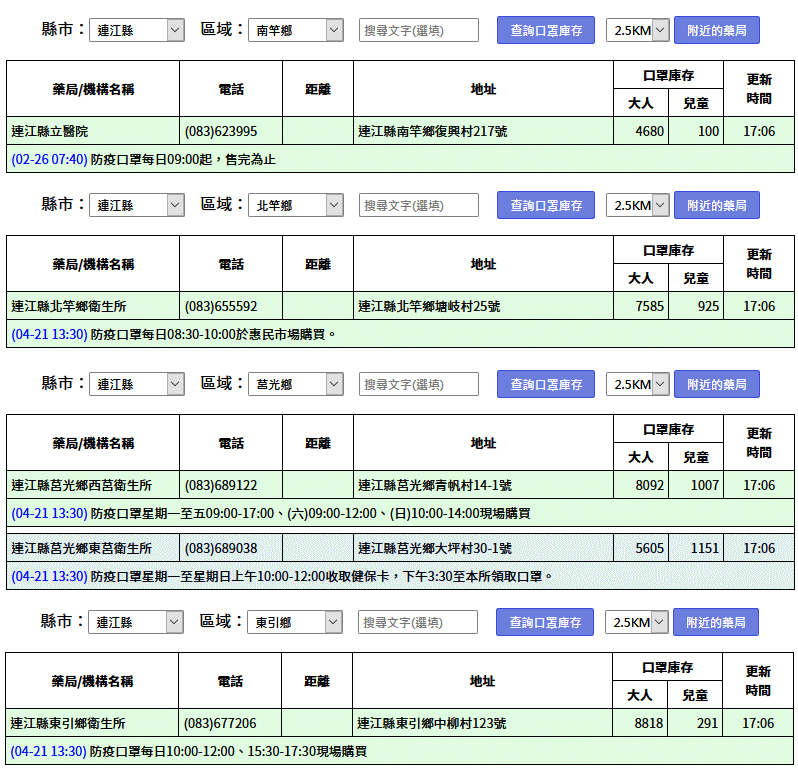The width and height of the screenshot is (798, 770).
Task: Open county dropdown in 東引鄉 section
Action: point(135,622)
